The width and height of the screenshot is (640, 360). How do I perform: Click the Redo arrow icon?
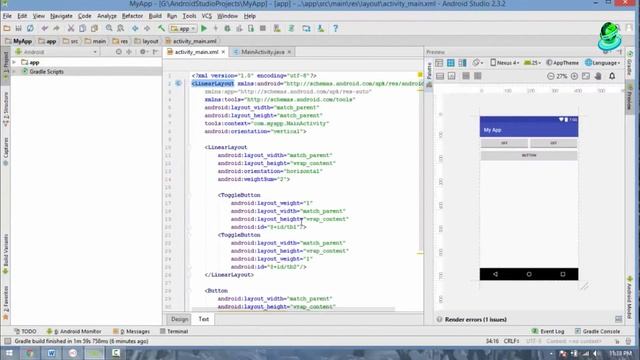point(56,29)
